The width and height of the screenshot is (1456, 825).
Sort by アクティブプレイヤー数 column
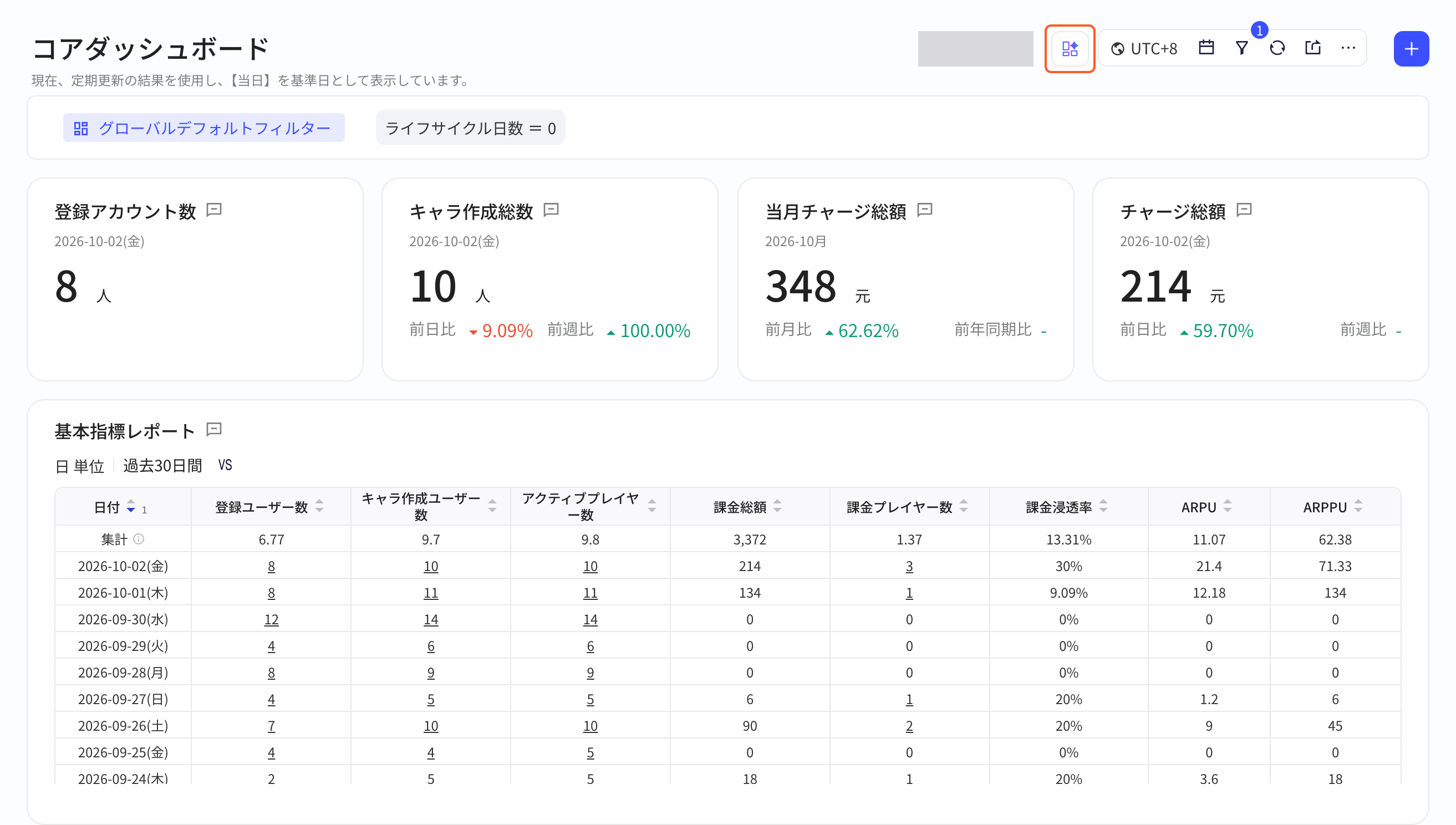point(652,507)
